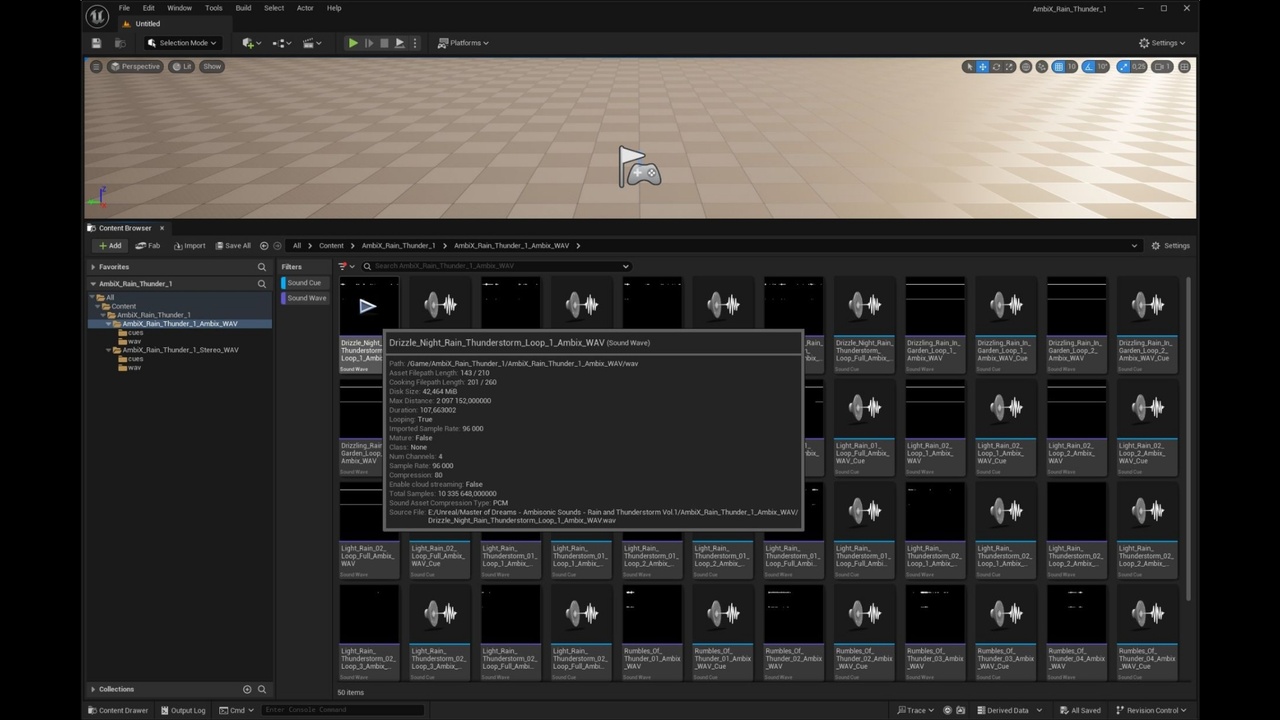Add a new collection with the plus icon
Screen dimensions: 1280x720
[x=247, y=689]
